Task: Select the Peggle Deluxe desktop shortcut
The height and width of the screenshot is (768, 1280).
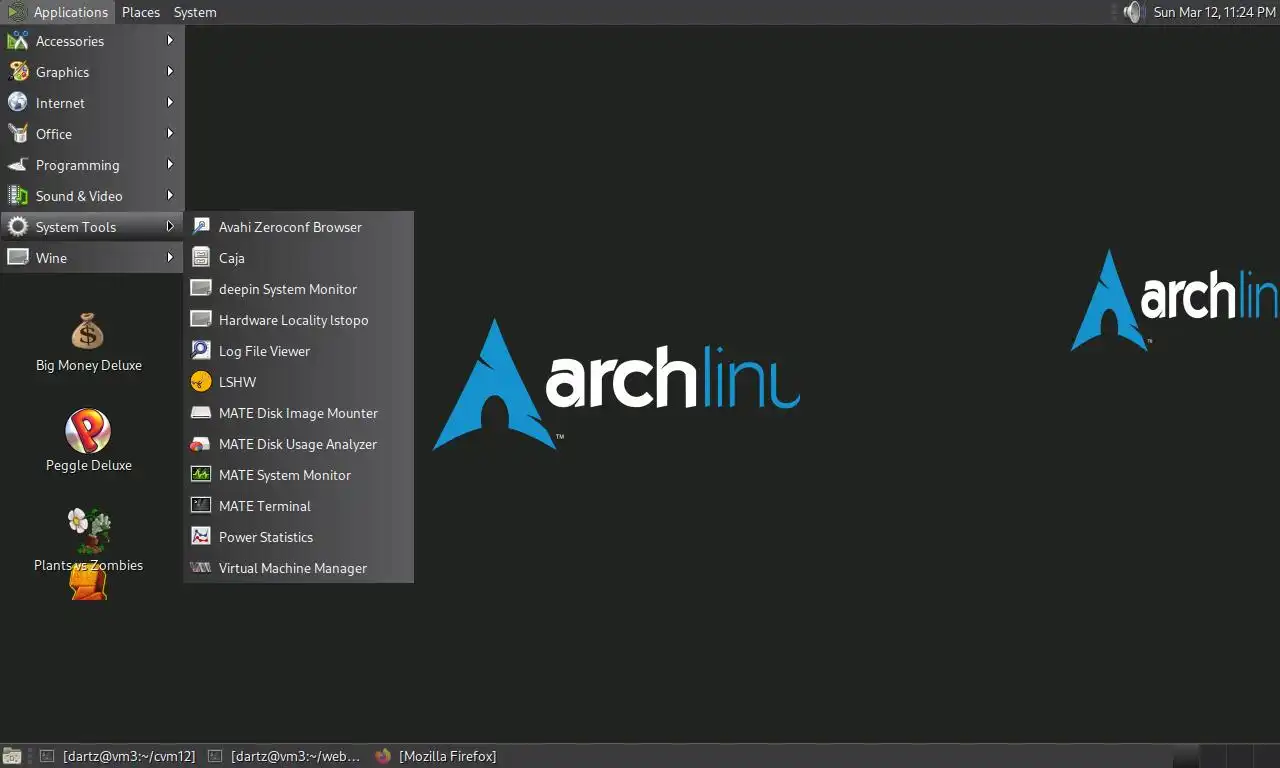Action: coord(88,441)
